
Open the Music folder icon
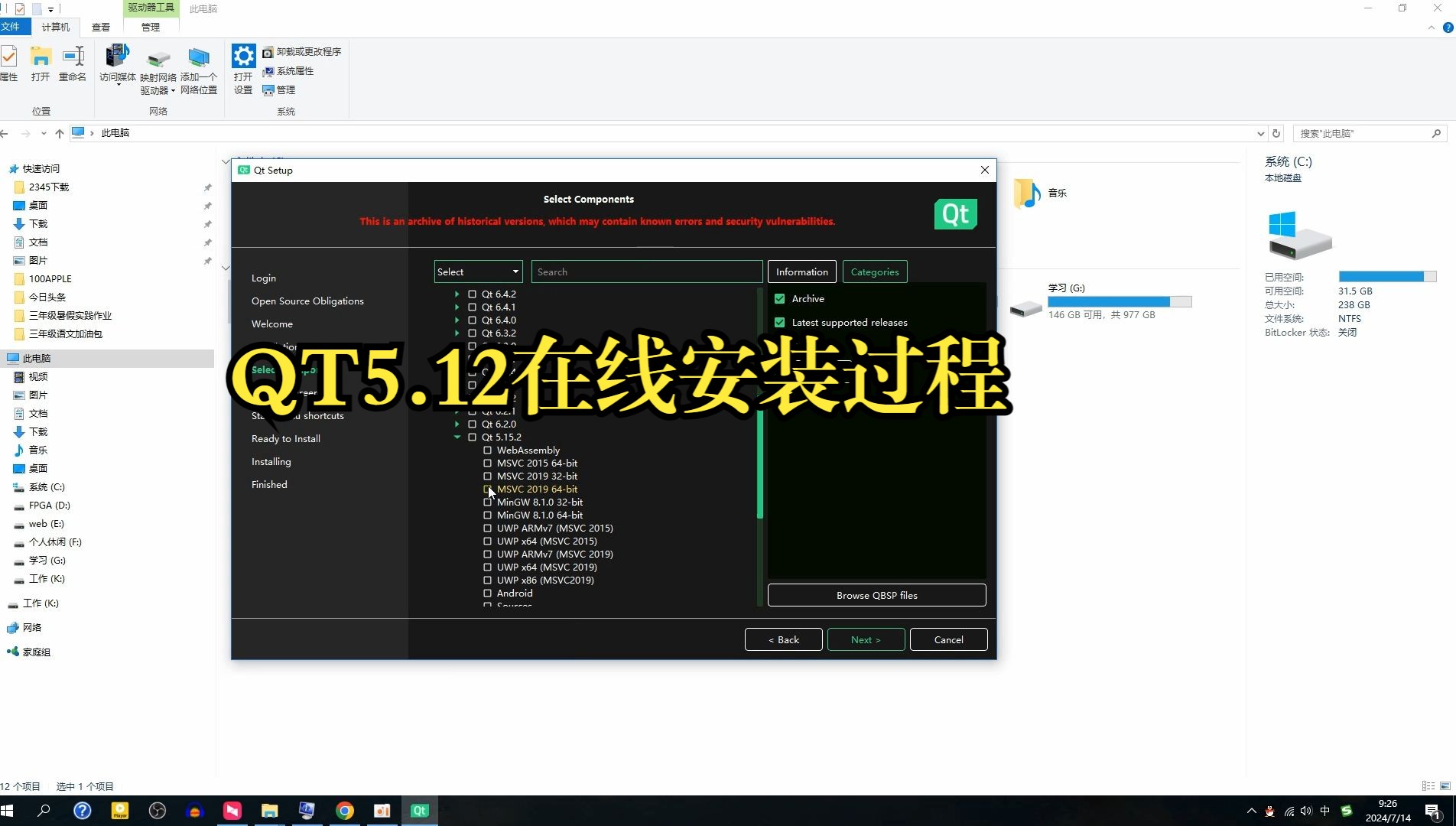[1027, 193]
